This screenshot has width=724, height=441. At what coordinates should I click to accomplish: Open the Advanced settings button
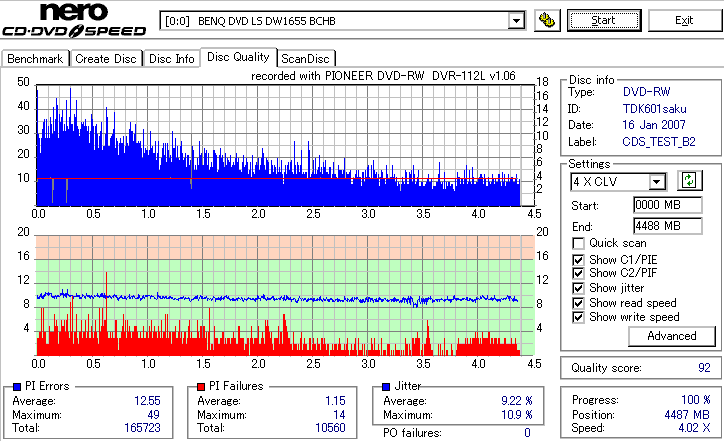click(671, 336)
